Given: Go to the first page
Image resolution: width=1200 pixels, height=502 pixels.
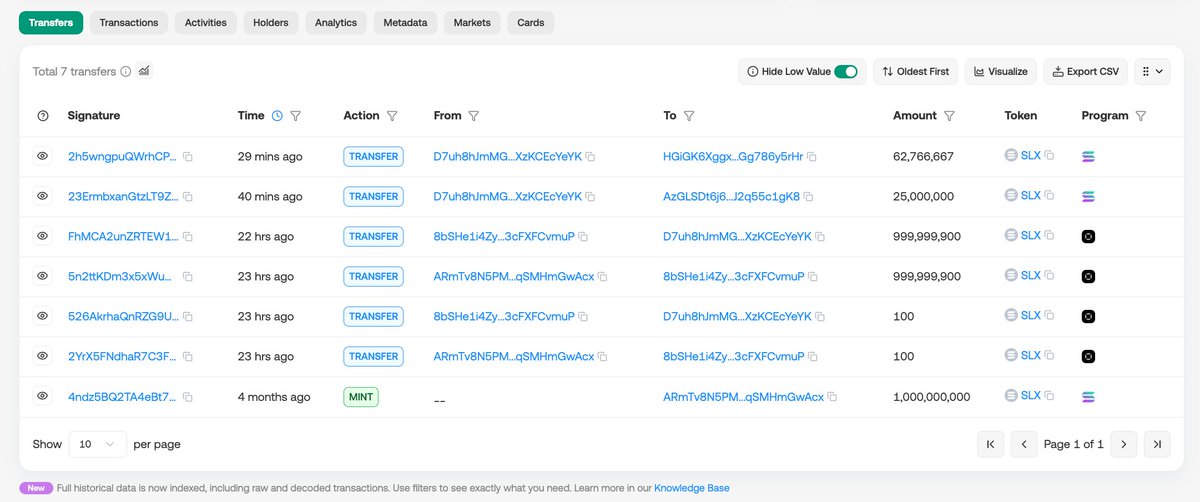Looking at the screenshot, I should 990,444.
